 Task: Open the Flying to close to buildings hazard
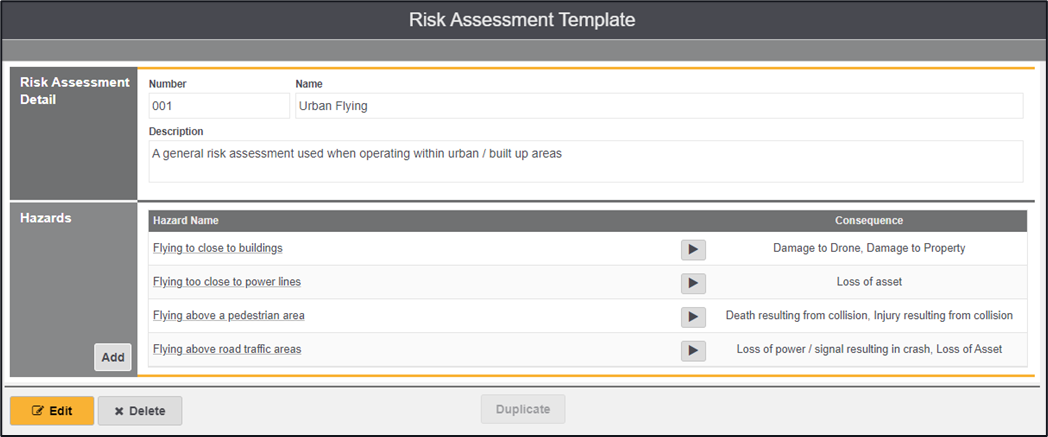click(x=217, y=248)
